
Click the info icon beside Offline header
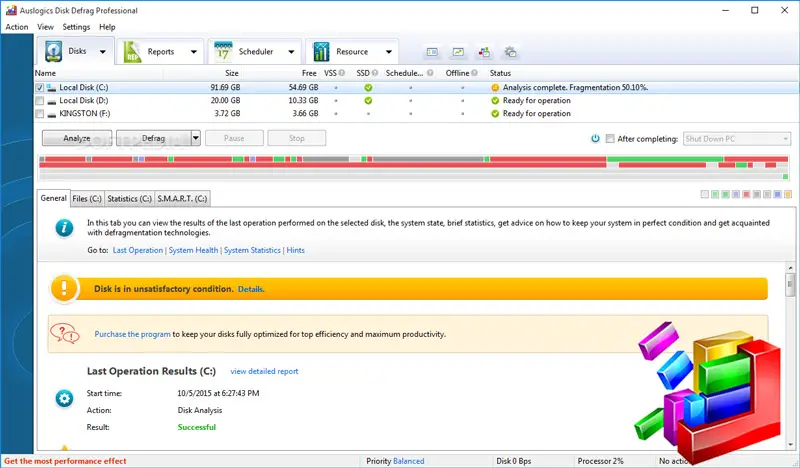tap(474, 73)
